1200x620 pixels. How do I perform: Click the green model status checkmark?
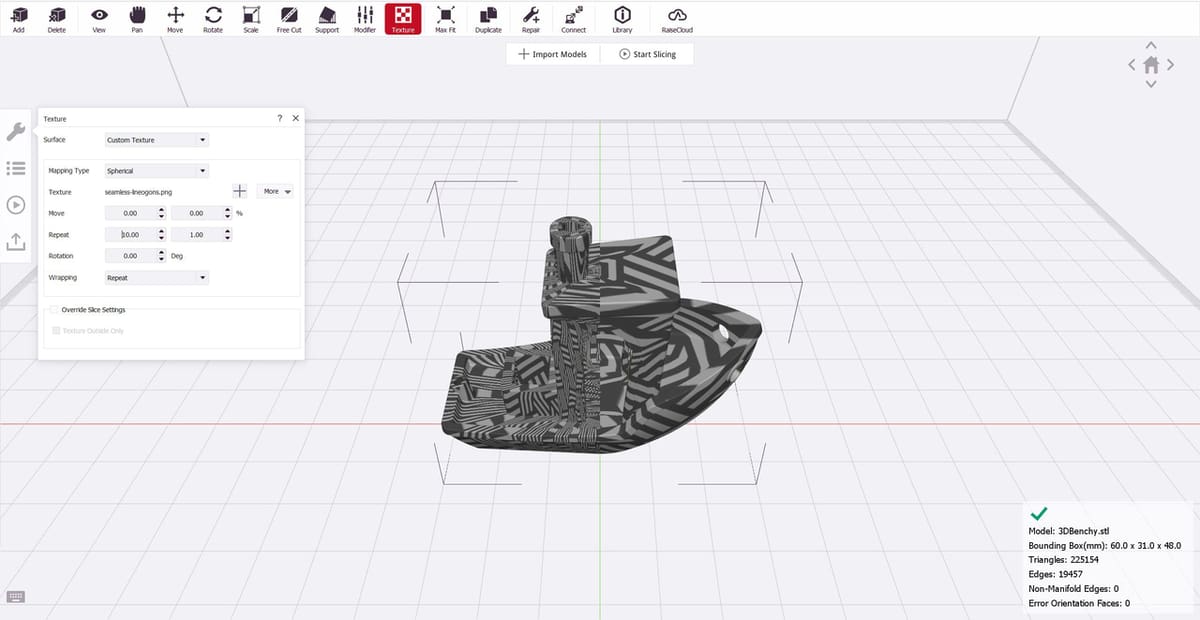(1038, 513)
